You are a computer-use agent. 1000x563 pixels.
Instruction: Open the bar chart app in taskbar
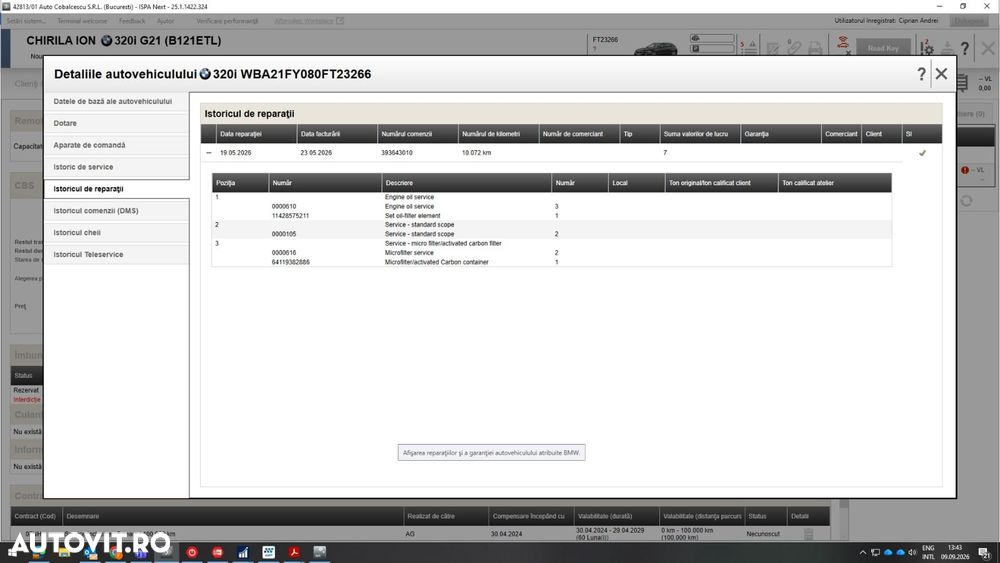[243, 552]
